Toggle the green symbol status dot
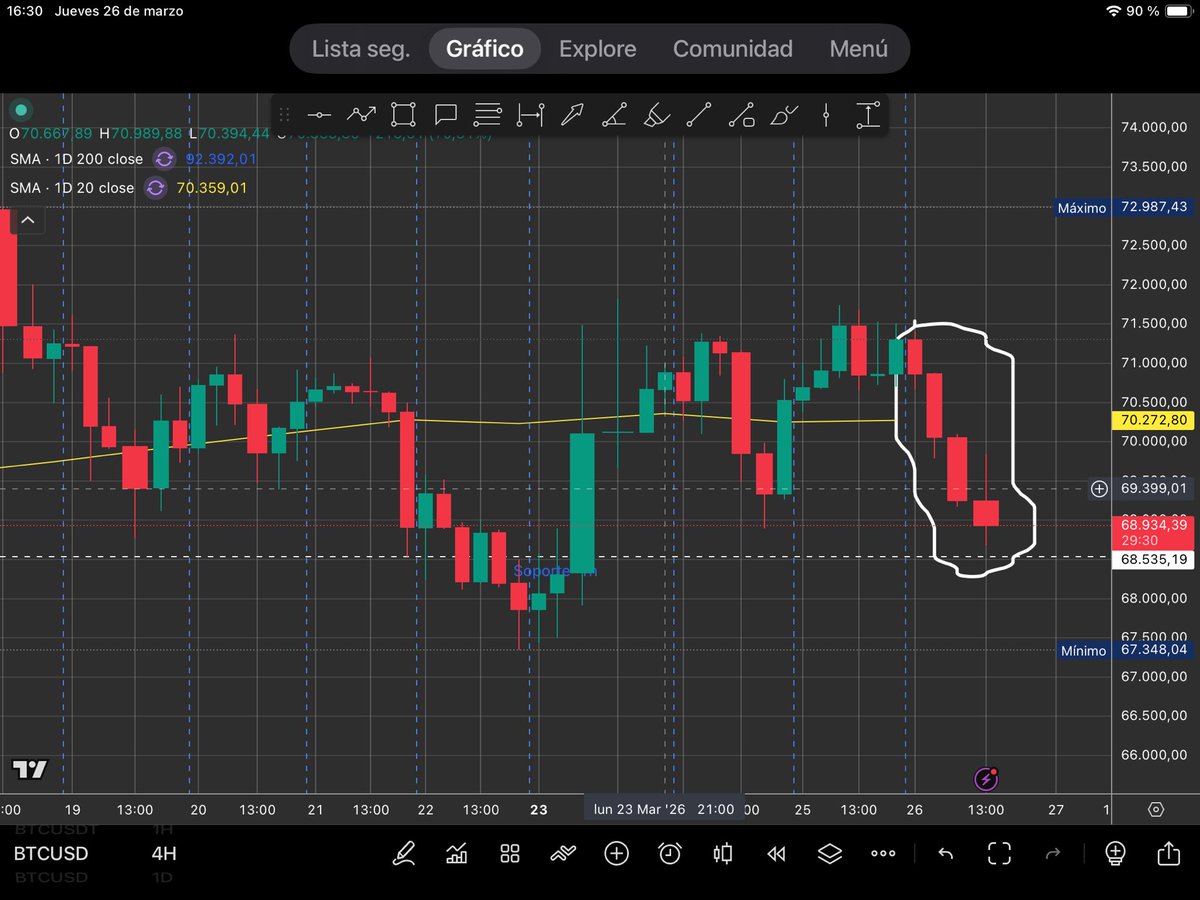Screen dimensions: 1200x900 click(21, 110)
